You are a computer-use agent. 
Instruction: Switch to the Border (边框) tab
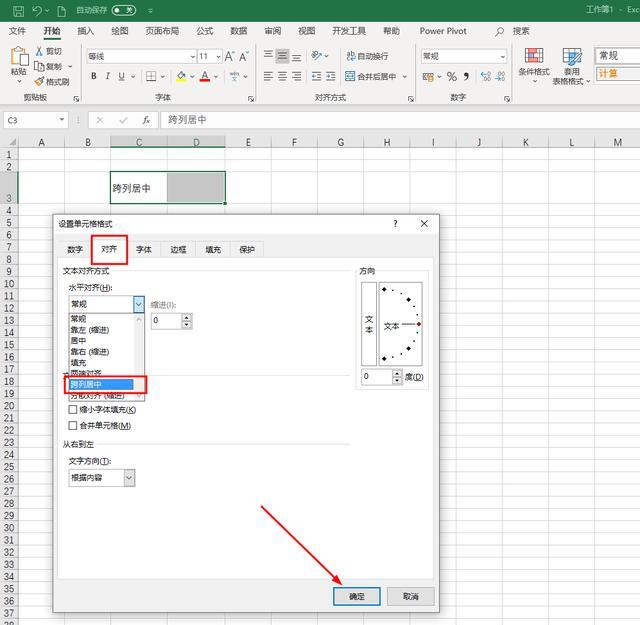(x=178, y=249)
